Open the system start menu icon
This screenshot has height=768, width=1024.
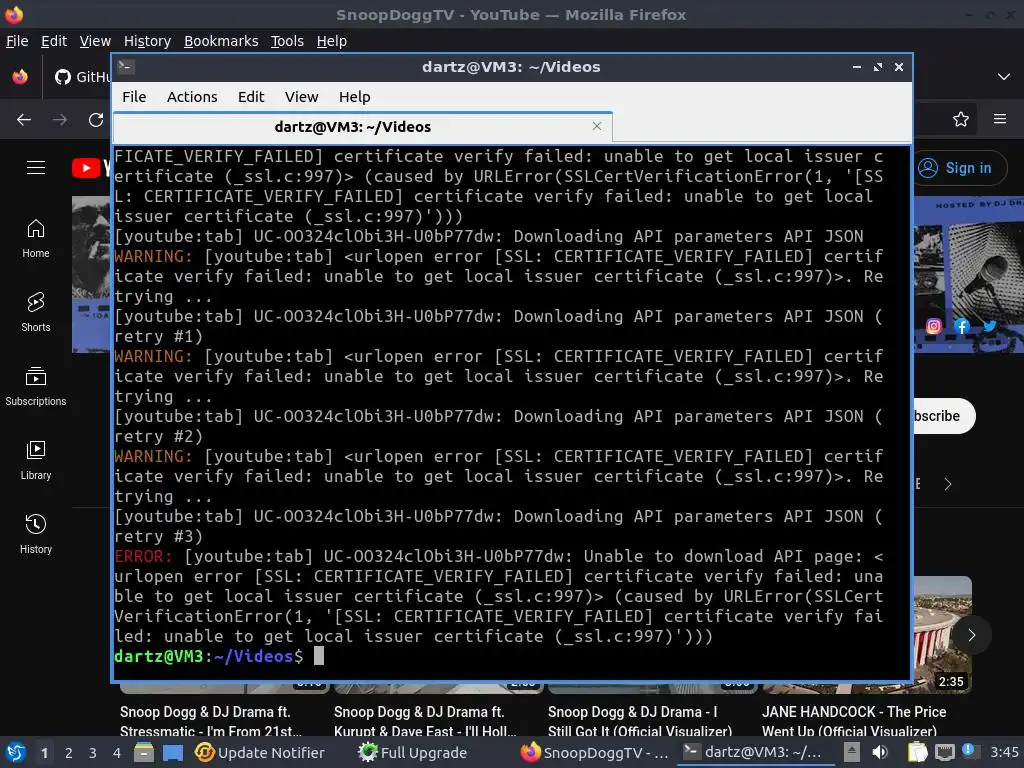pos(16,753)
